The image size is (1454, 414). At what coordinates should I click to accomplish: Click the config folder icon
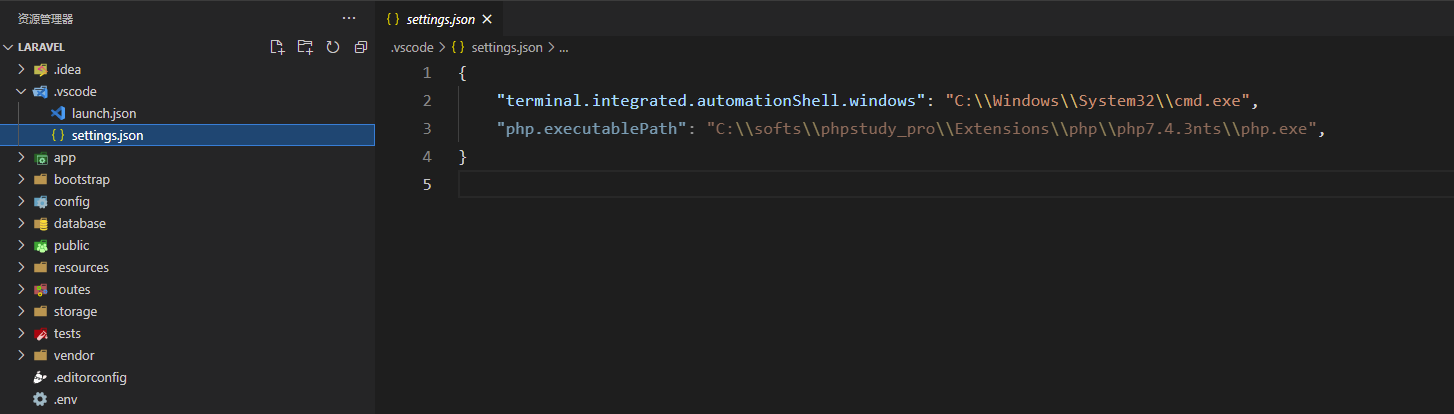[x=41, y=201]
